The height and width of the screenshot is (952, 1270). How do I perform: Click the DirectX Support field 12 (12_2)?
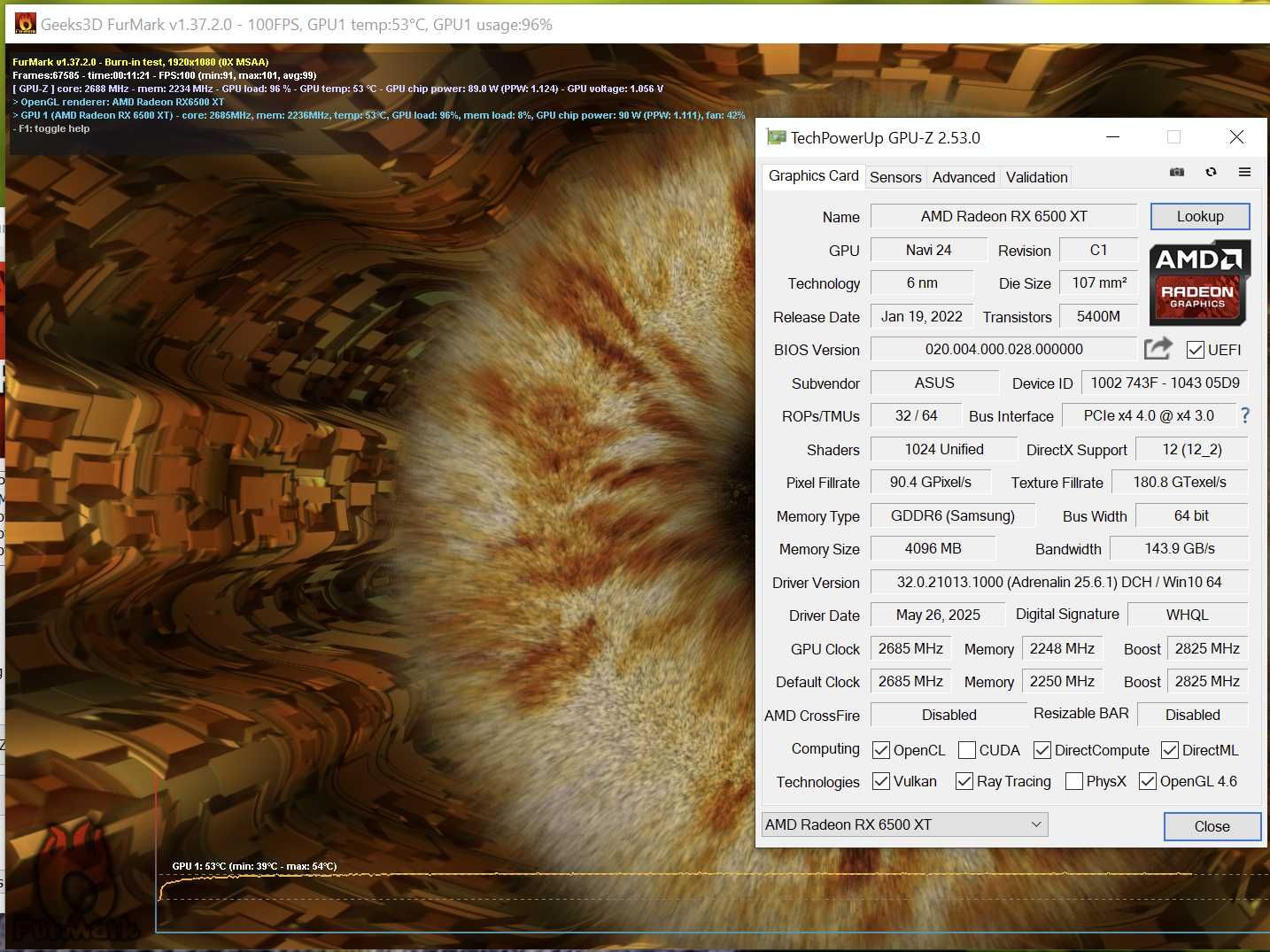coord(1191,449)
